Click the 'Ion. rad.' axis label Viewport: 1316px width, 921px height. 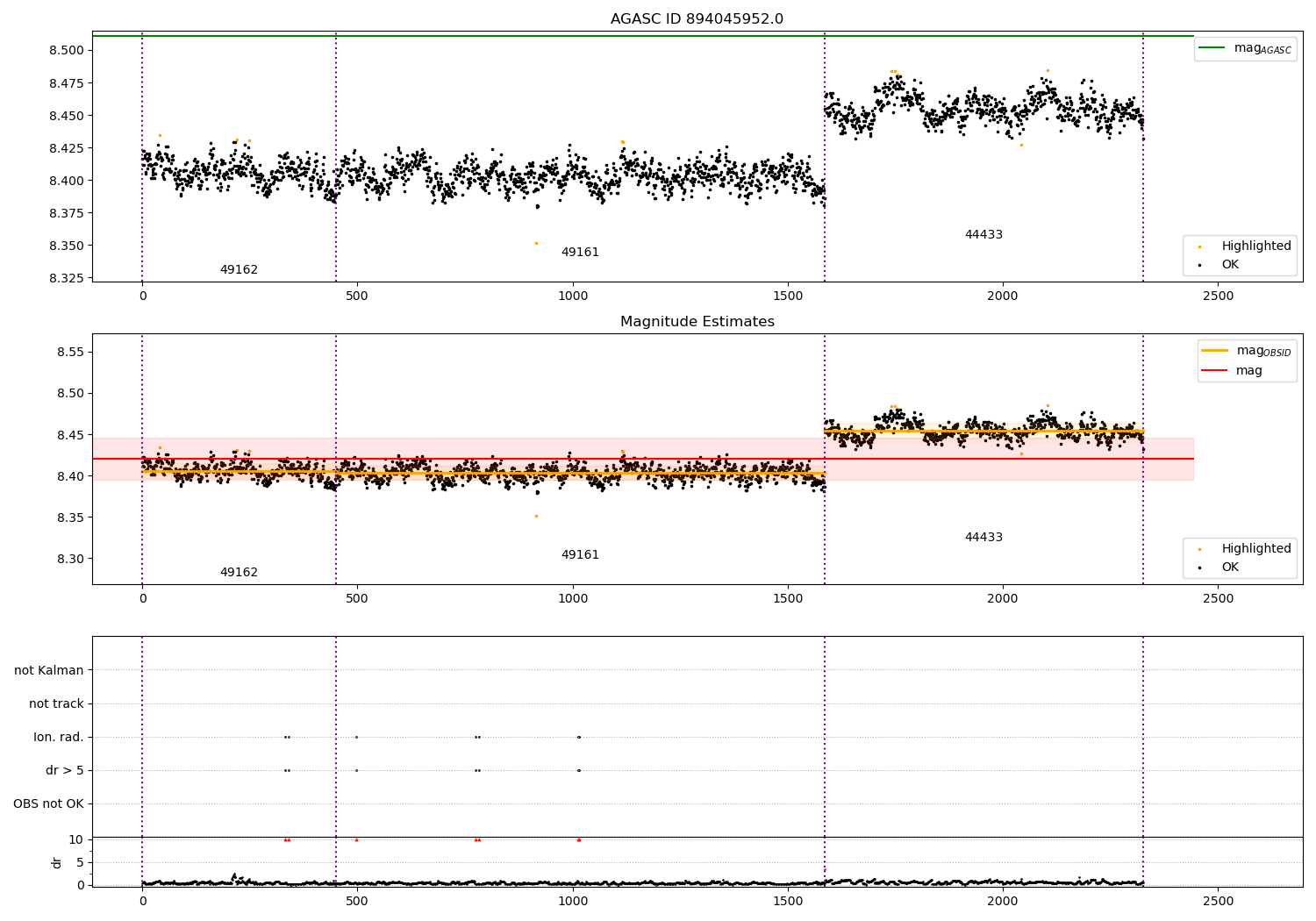(x=59, y=737)
